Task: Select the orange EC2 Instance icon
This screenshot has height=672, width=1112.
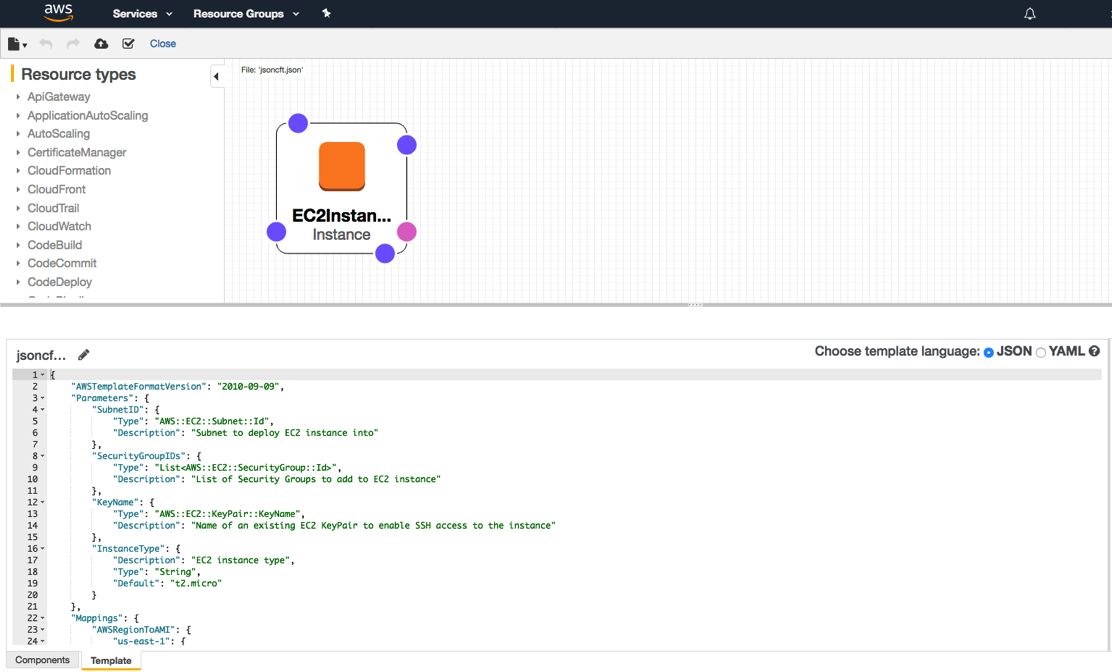Action: click(341, 166)
